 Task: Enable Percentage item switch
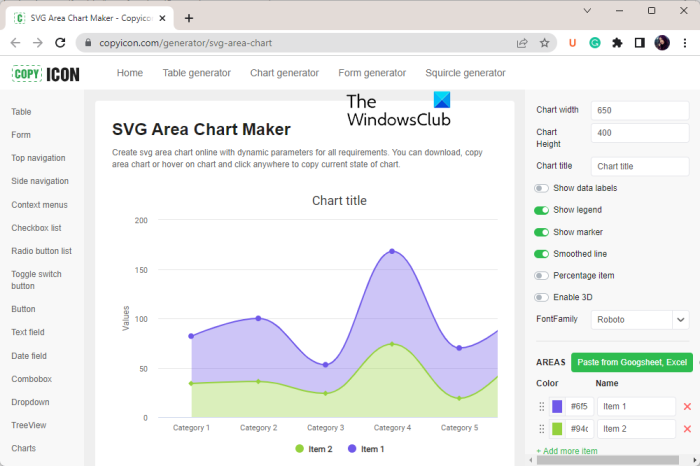(541, 276)
